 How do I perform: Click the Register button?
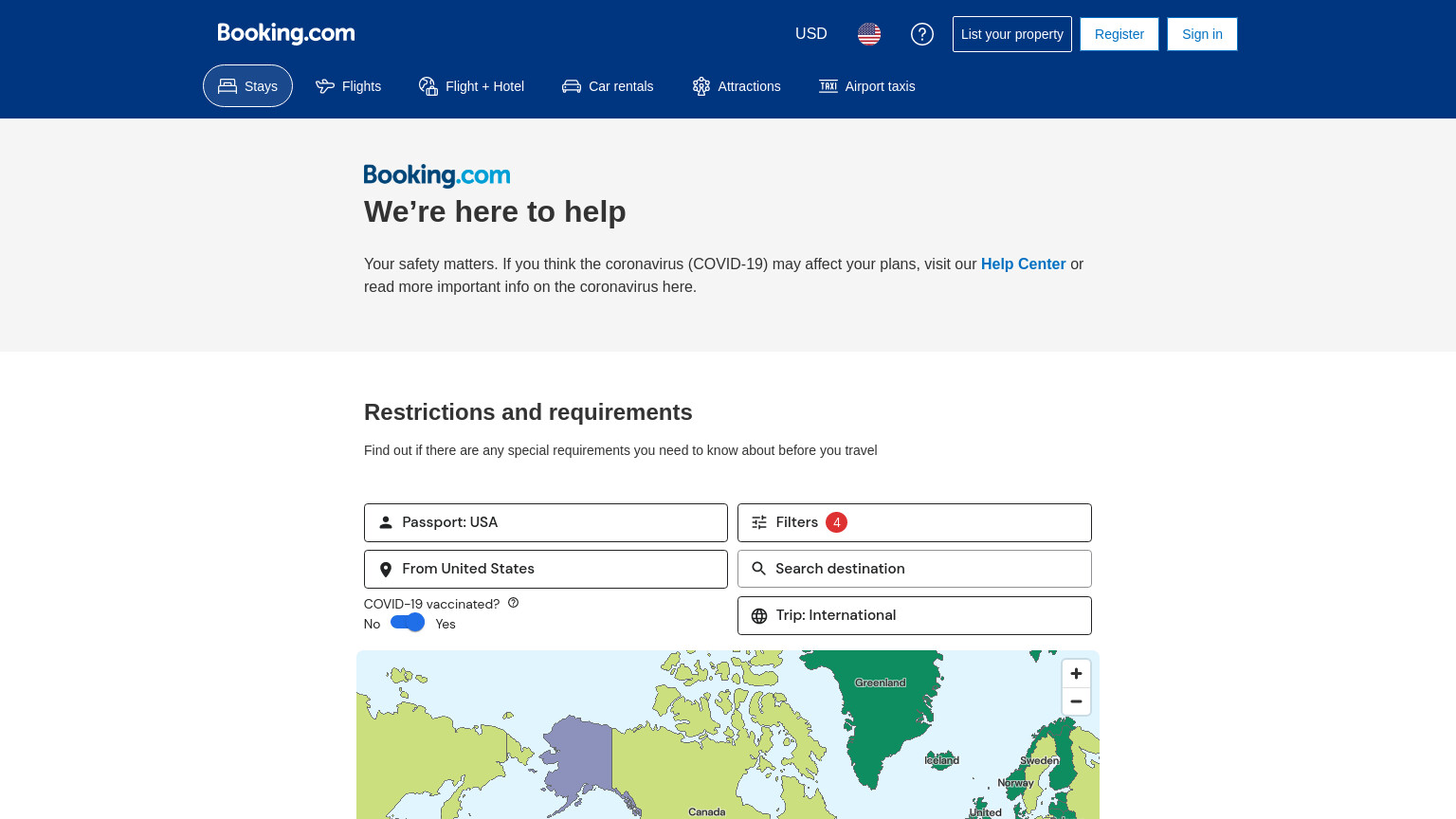[1119, 34]
